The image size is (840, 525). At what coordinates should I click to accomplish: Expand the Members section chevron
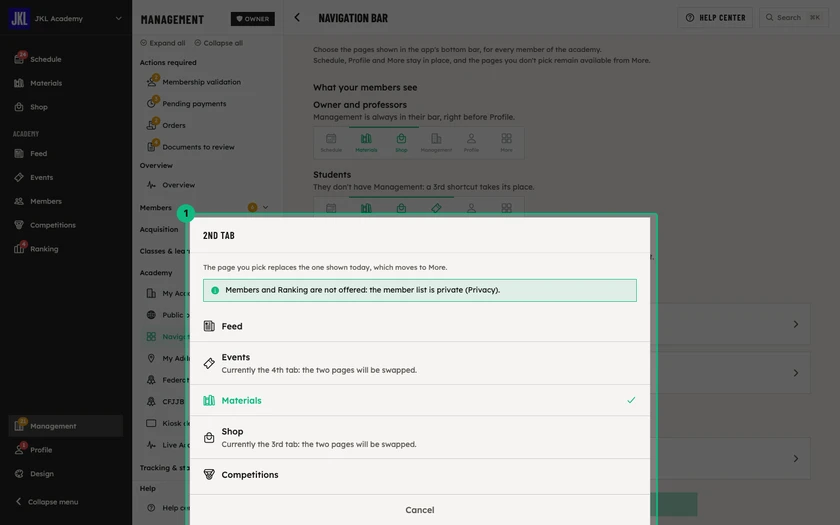265,207
